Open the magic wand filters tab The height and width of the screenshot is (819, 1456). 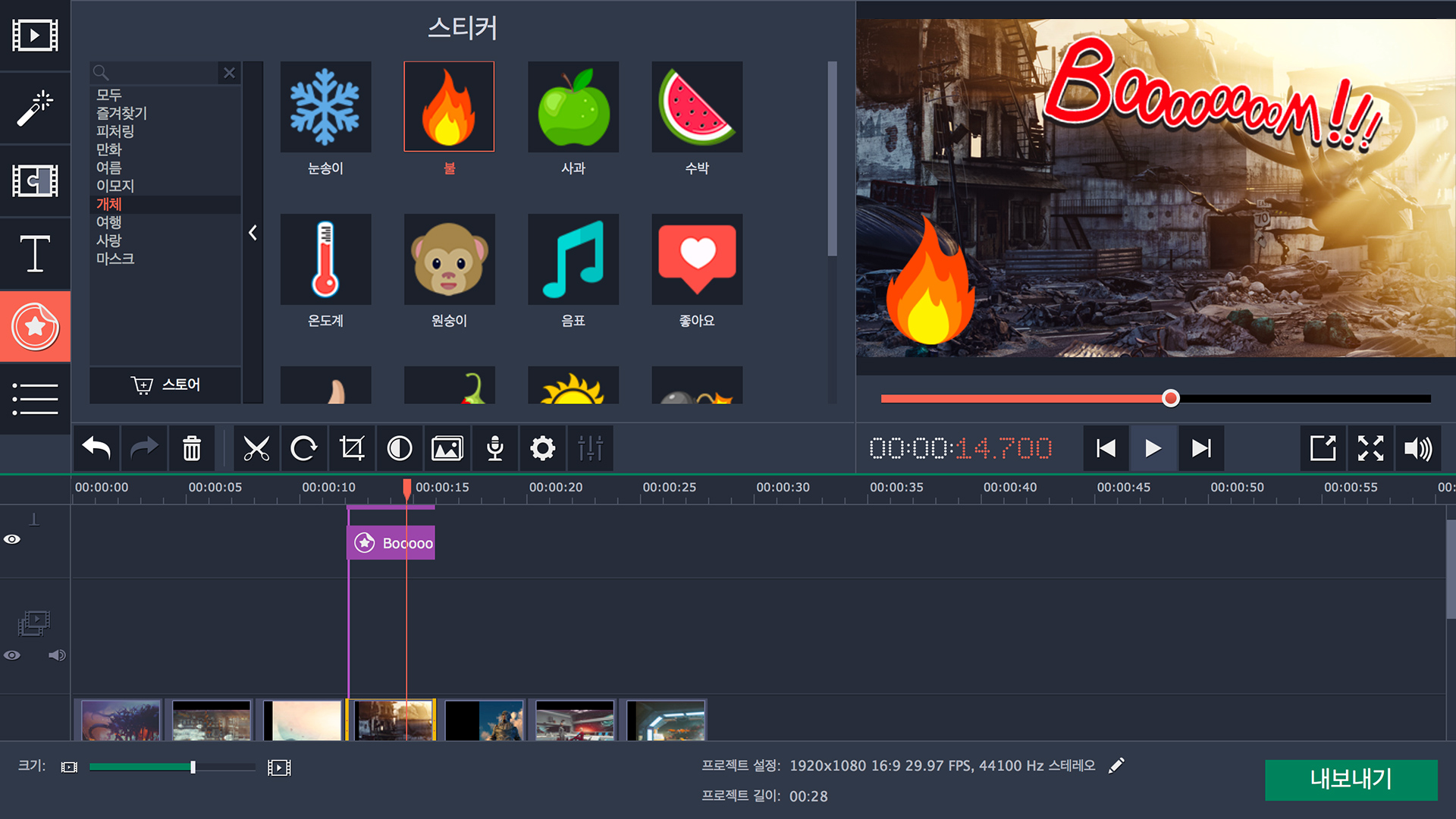pos(35,108)
